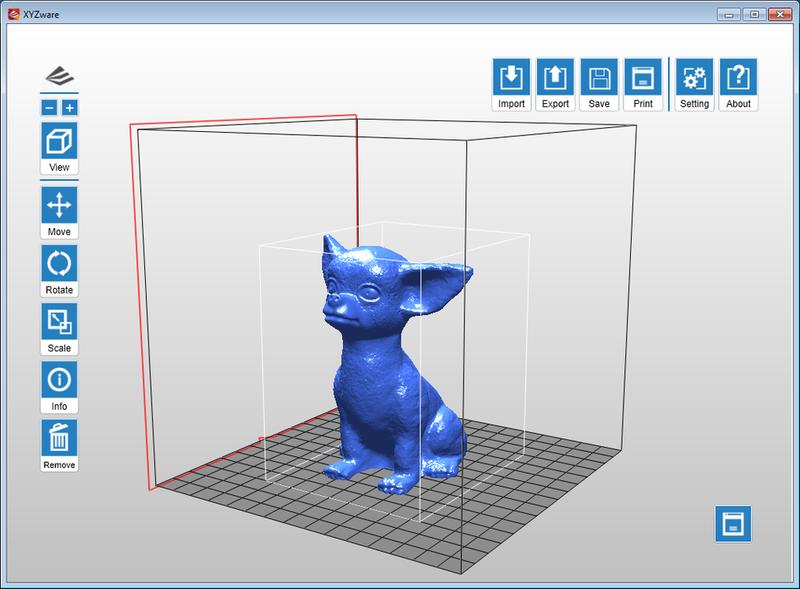800x589 pixels.
Task: Click the printer icon at bottom right
Action: click(x=733, y=524)
